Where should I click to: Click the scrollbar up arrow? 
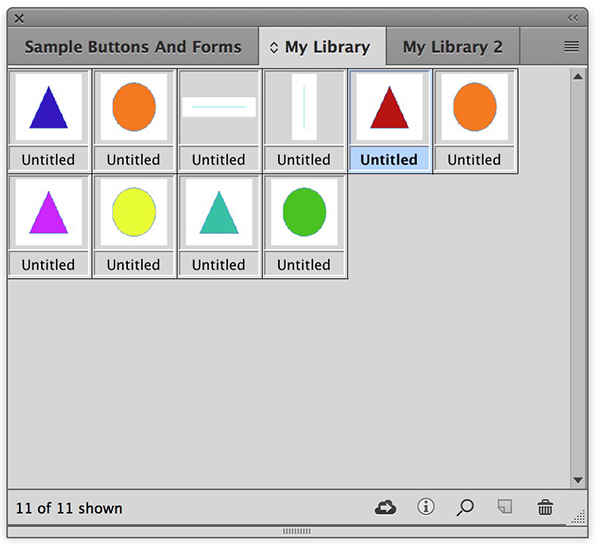(x=578, y=77)
